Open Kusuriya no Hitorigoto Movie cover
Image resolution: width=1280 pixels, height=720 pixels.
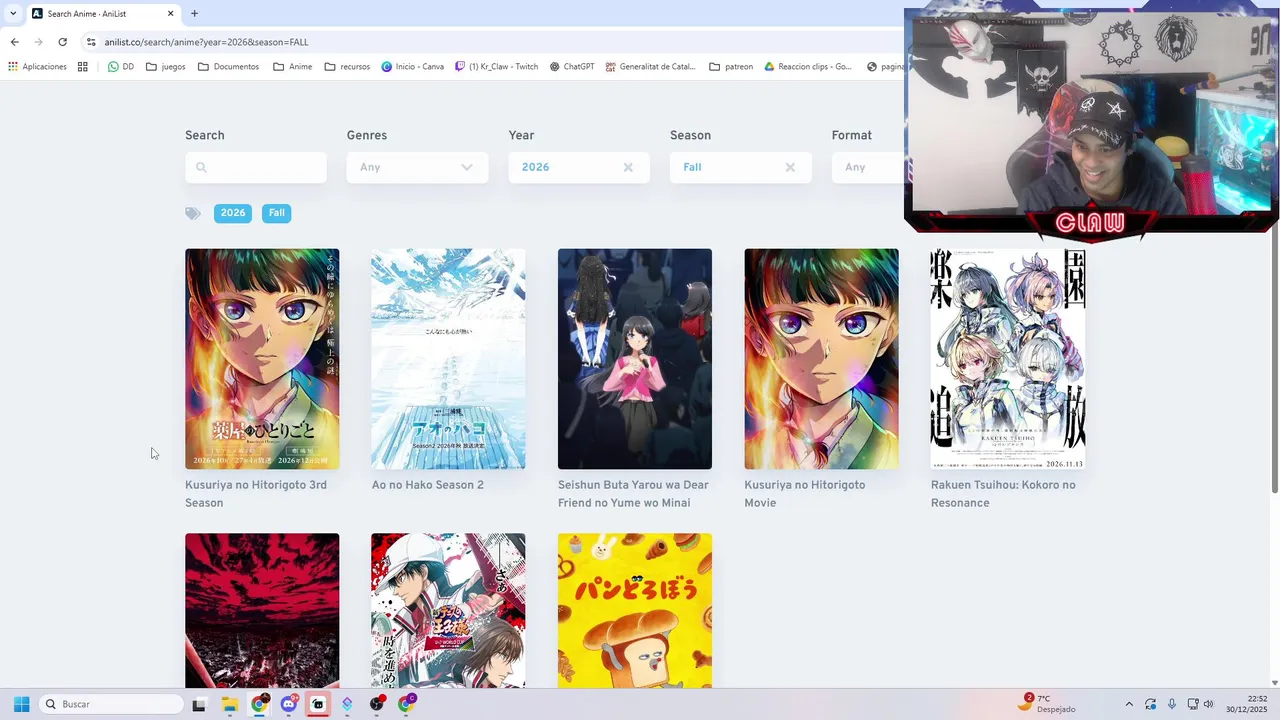click(x=821, y=359)
